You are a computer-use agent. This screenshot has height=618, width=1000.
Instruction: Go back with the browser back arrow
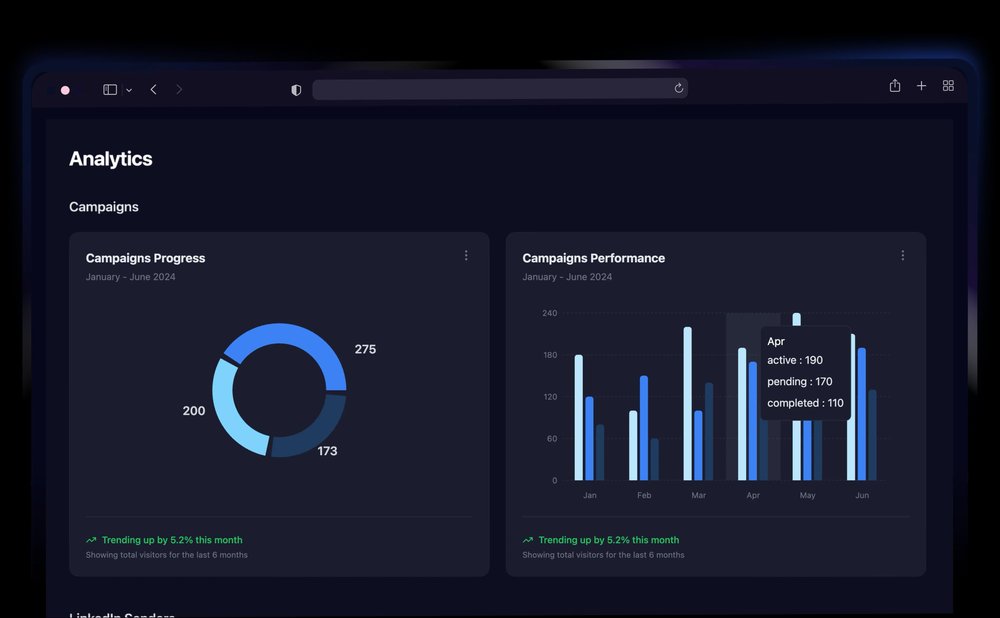click(x=154, y=89)
